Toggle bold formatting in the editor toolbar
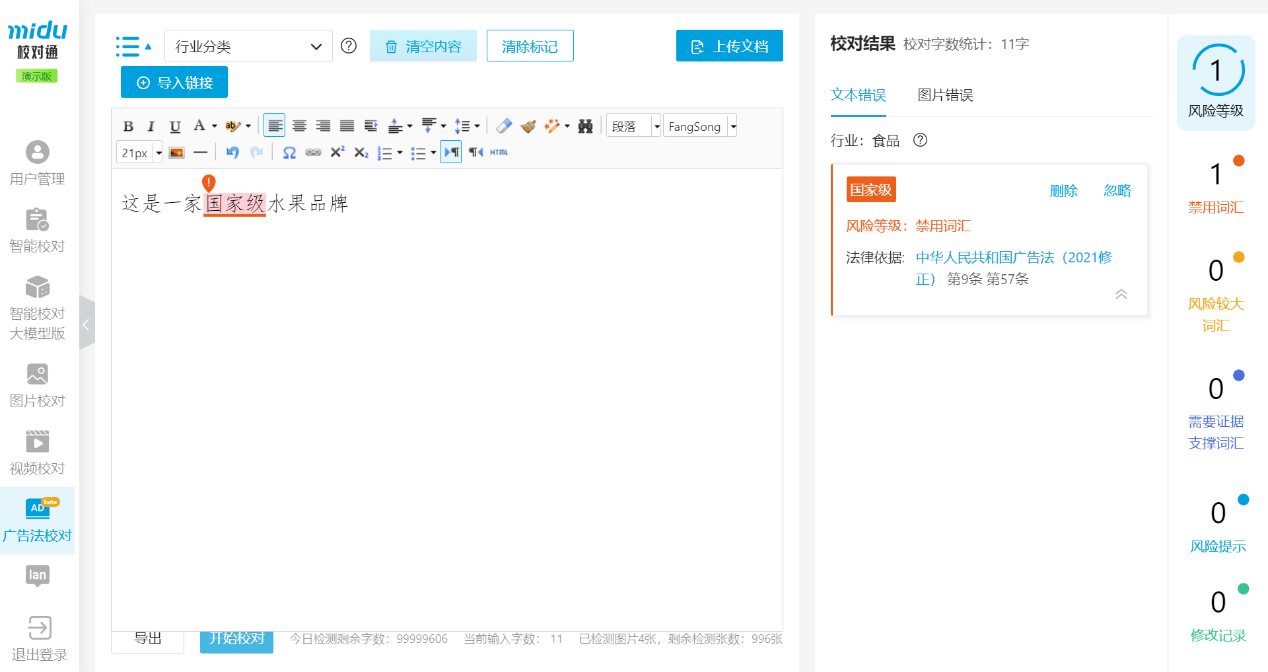 128,126
